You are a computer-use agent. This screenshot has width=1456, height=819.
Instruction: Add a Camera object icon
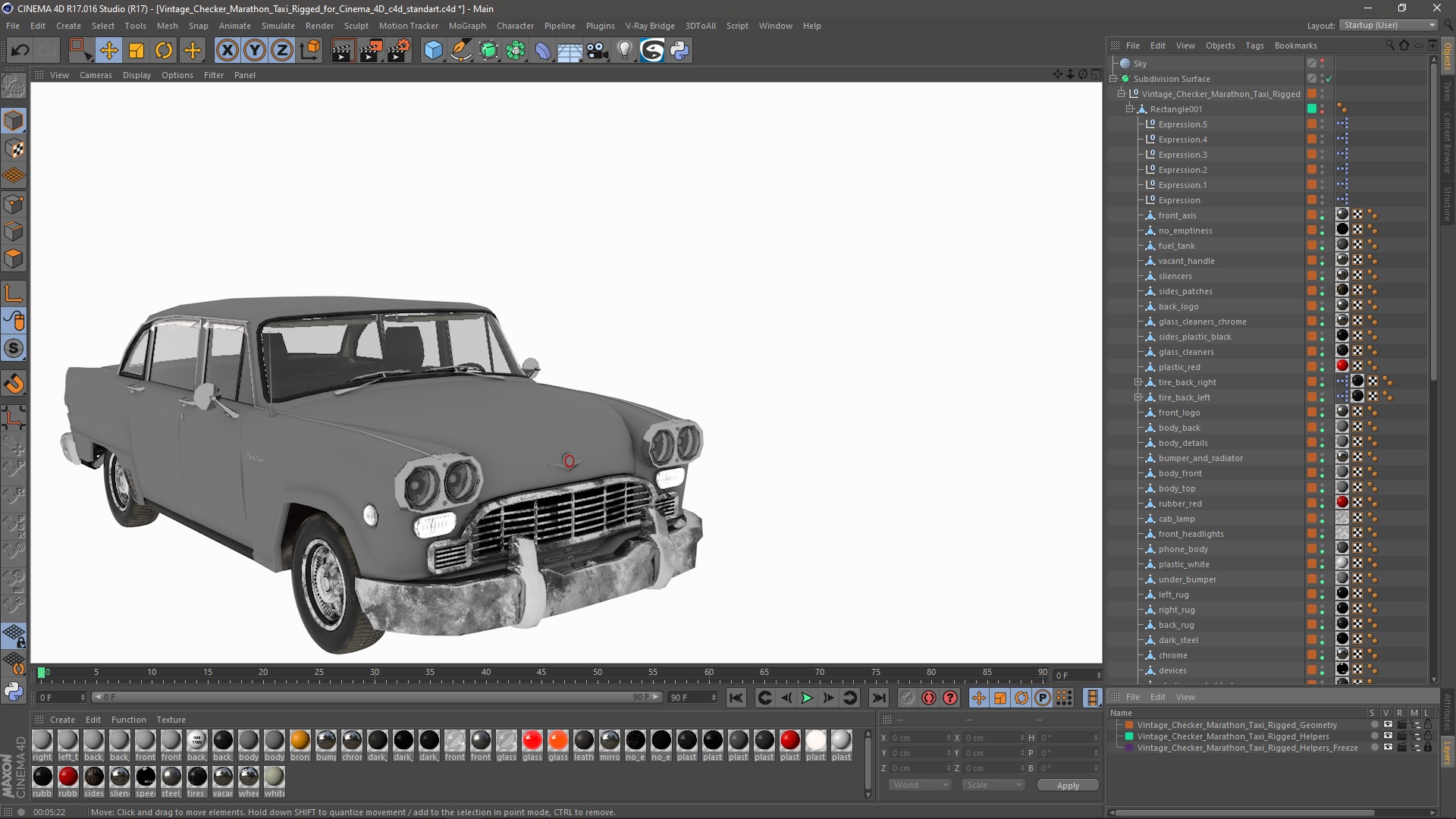[x=598, y=51]
